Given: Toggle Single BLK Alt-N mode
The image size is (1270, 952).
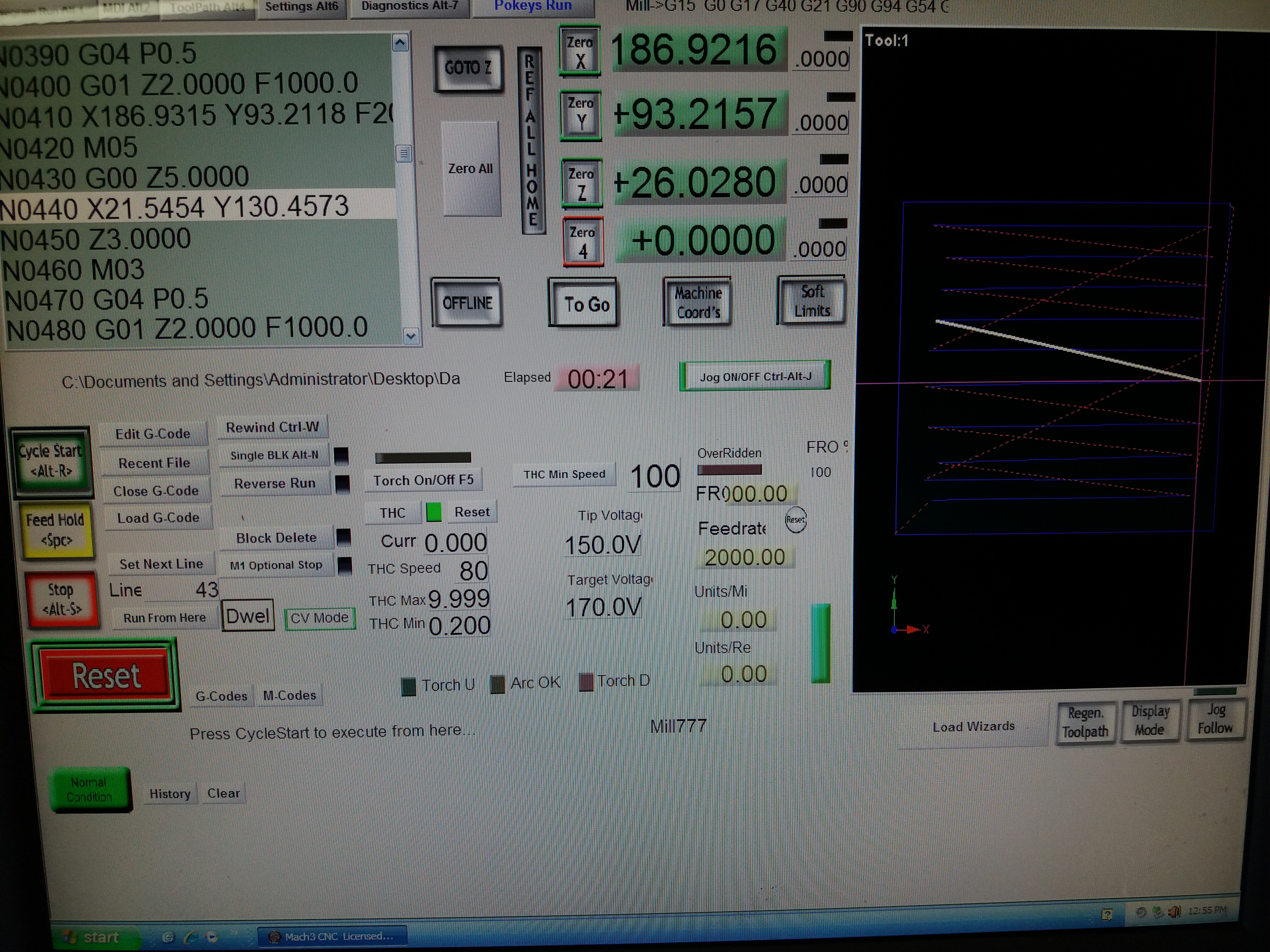Looking at the screenshot, I should point(274,455).
